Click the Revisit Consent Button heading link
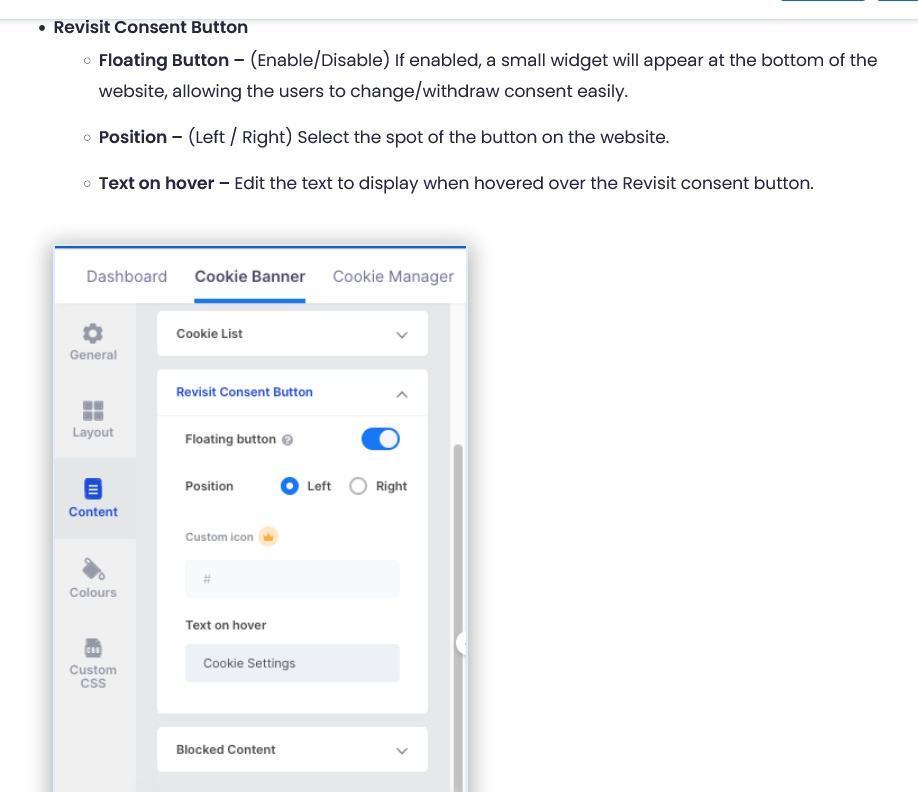The image size is (918, 792). (x=244, y=392)
